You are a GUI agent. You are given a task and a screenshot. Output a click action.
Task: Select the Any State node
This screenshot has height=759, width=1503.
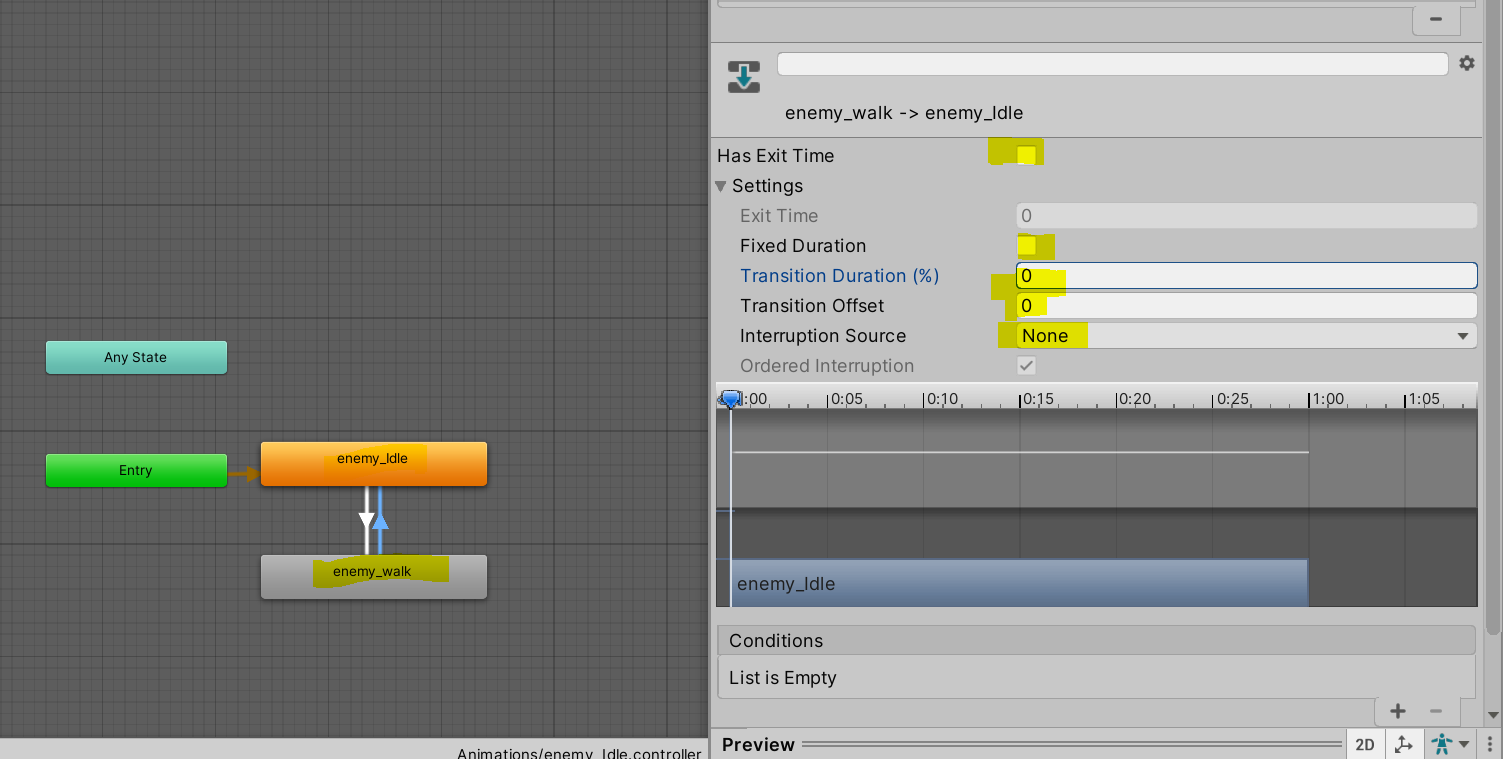[136, 357]
